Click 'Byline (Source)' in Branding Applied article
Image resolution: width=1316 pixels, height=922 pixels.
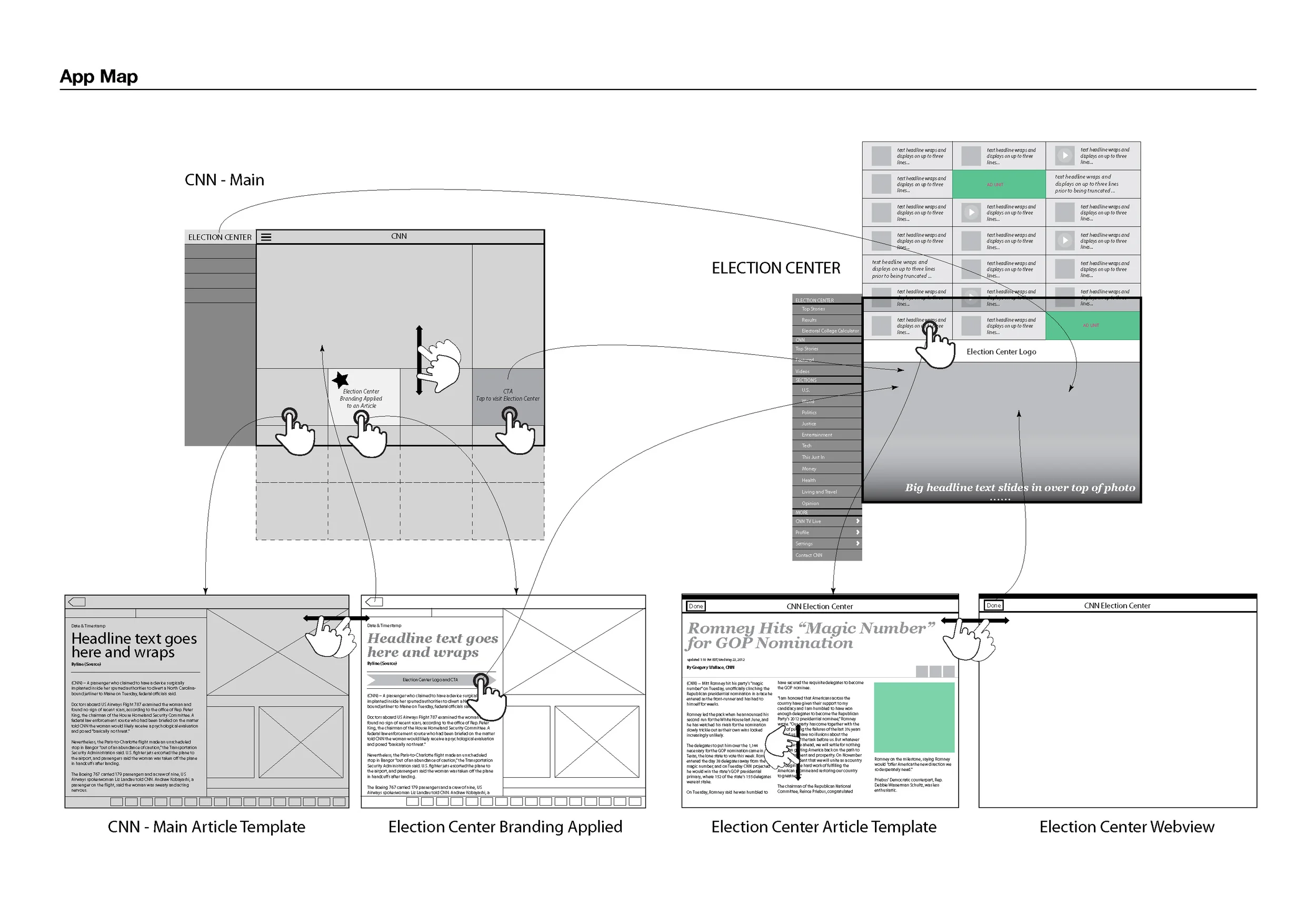[382, 664]
